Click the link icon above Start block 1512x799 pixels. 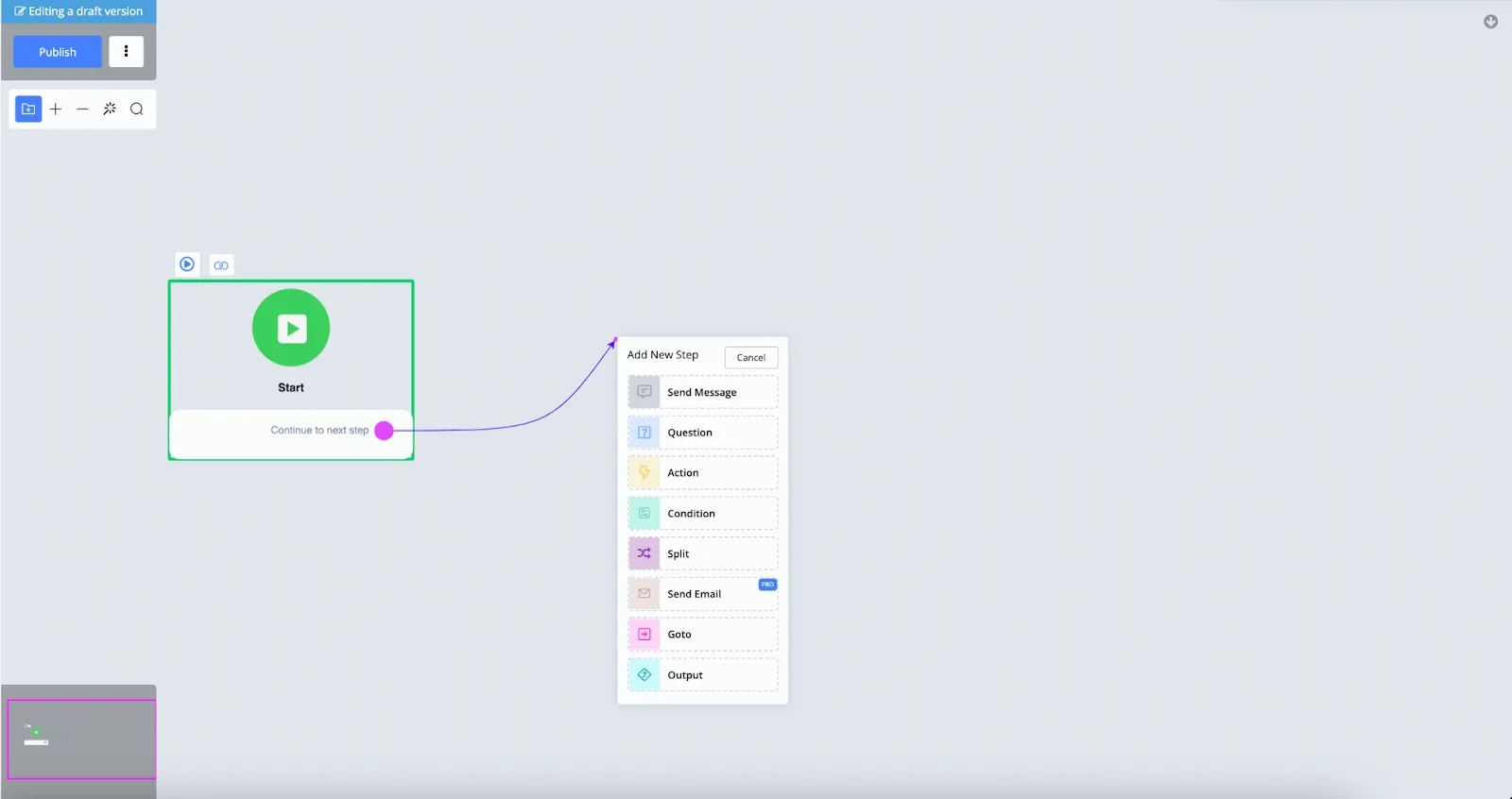221,265
